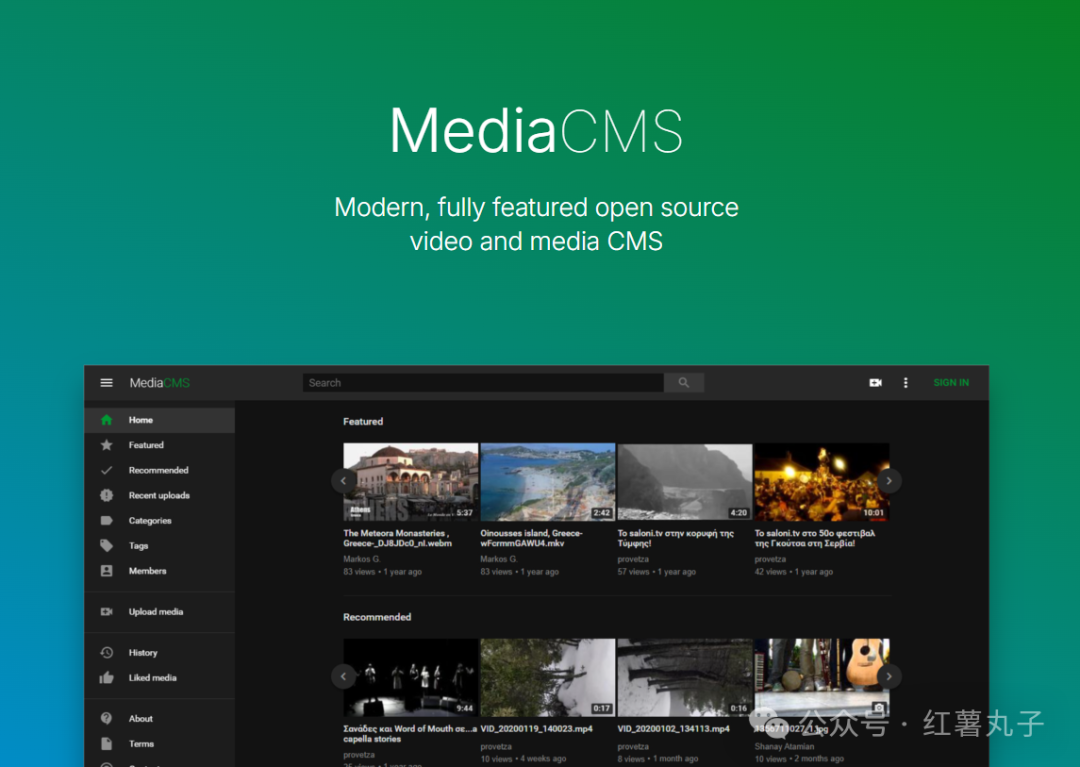
Task: Open the Oinousses island beach thumbnail
Action: [548, 481]
